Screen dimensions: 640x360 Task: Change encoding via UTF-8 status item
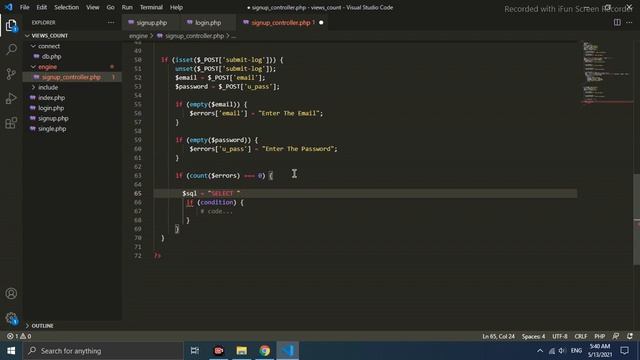560,336
